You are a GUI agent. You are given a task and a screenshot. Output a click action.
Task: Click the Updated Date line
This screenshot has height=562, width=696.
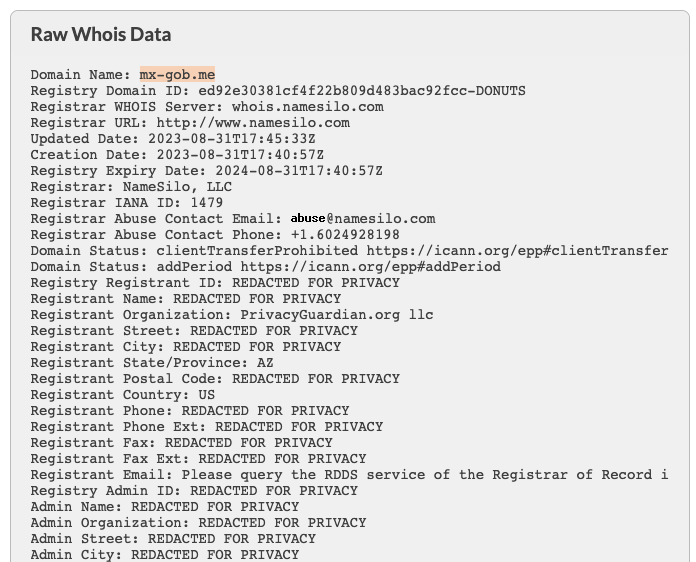tap(173, 139)
